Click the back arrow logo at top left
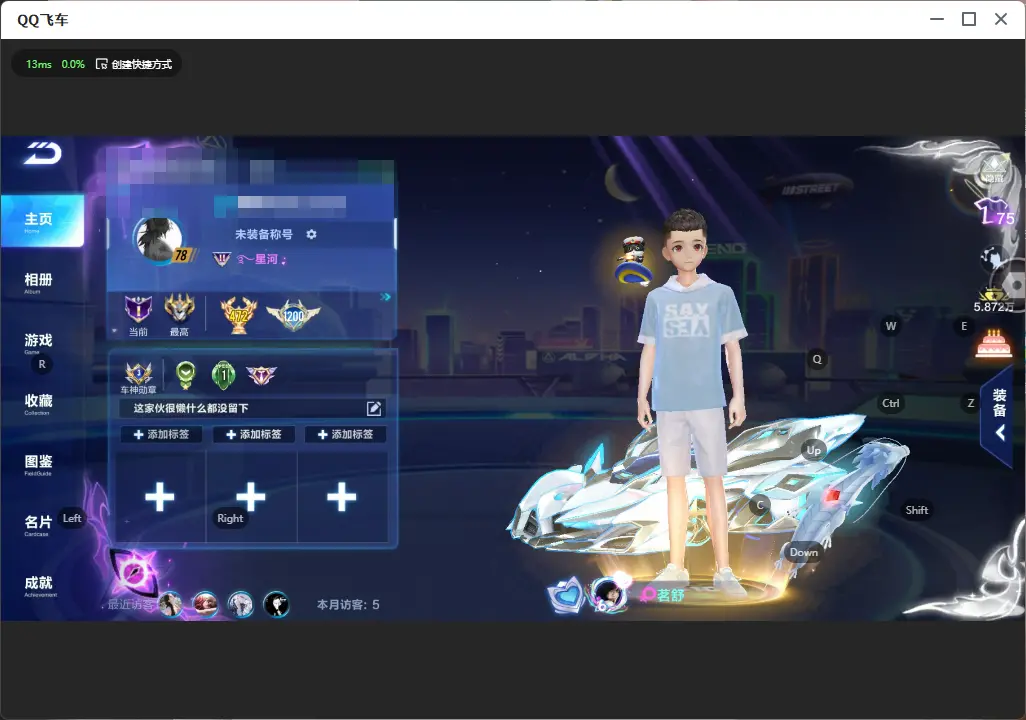The height and width of the screenshot is (720, 1026). (43, 153)
